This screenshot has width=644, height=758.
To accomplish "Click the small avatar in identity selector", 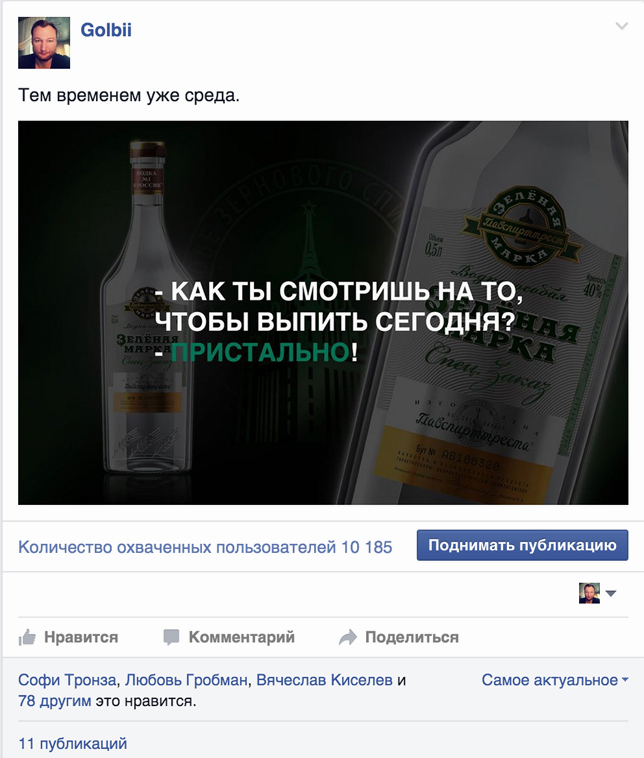I will (589, 593).
